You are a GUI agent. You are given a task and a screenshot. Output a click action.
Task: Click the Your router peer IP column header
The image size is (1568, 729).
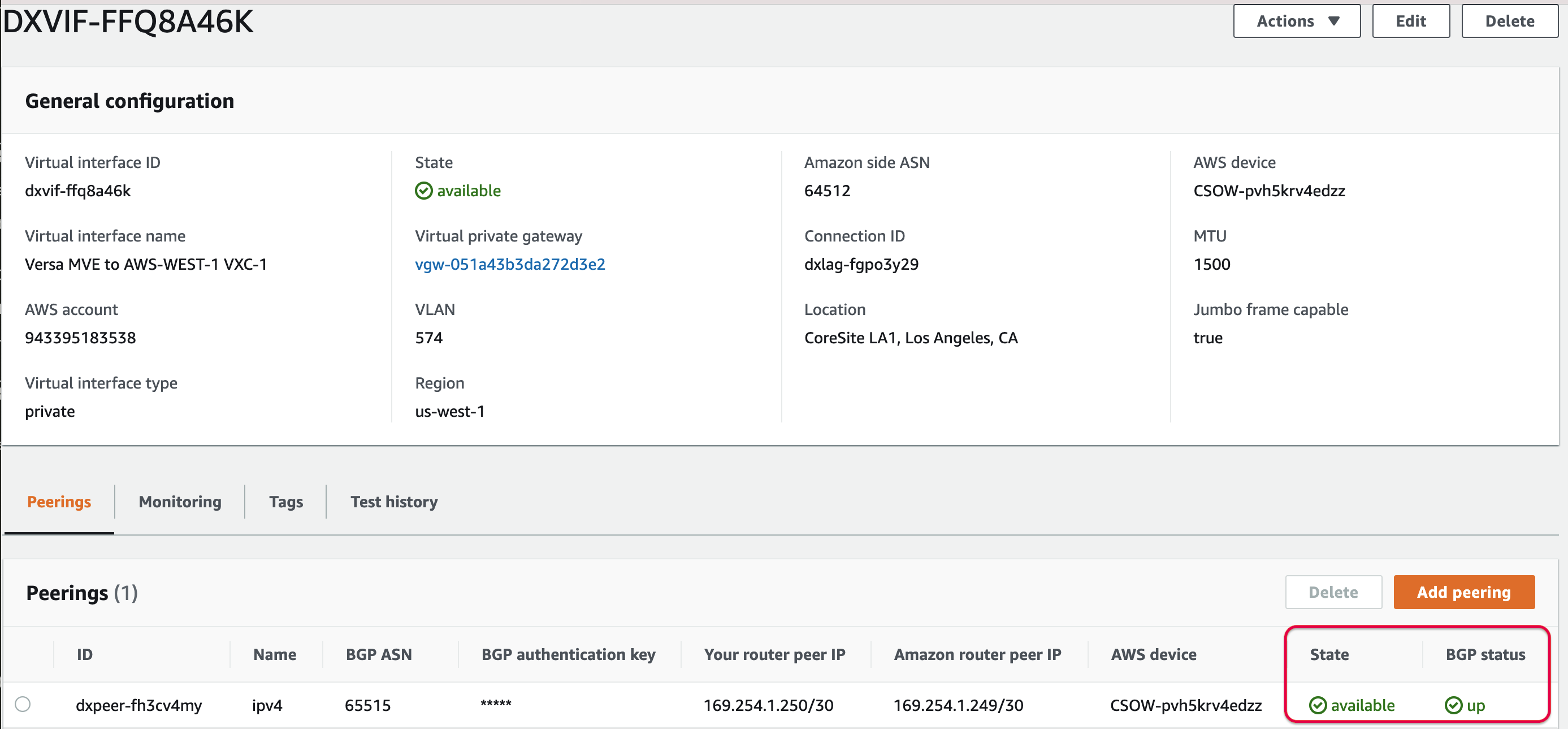774,654
